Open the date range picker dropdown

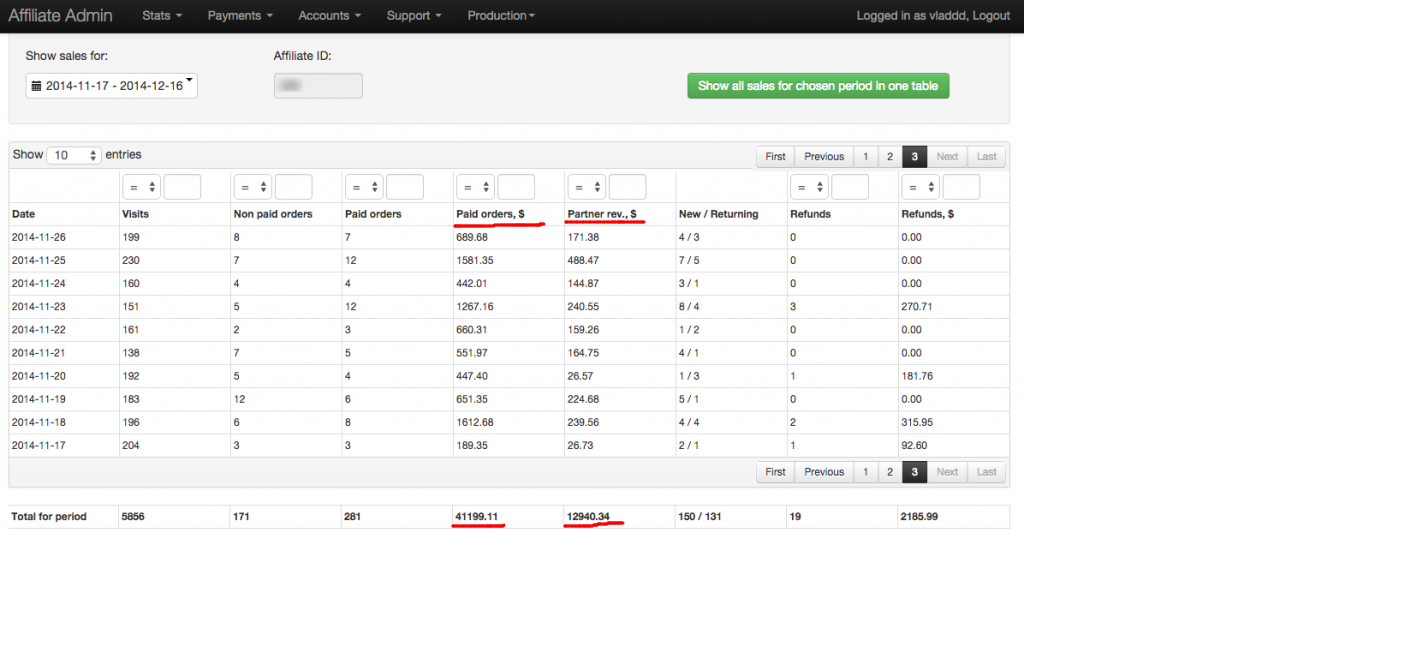click(112, 86)
